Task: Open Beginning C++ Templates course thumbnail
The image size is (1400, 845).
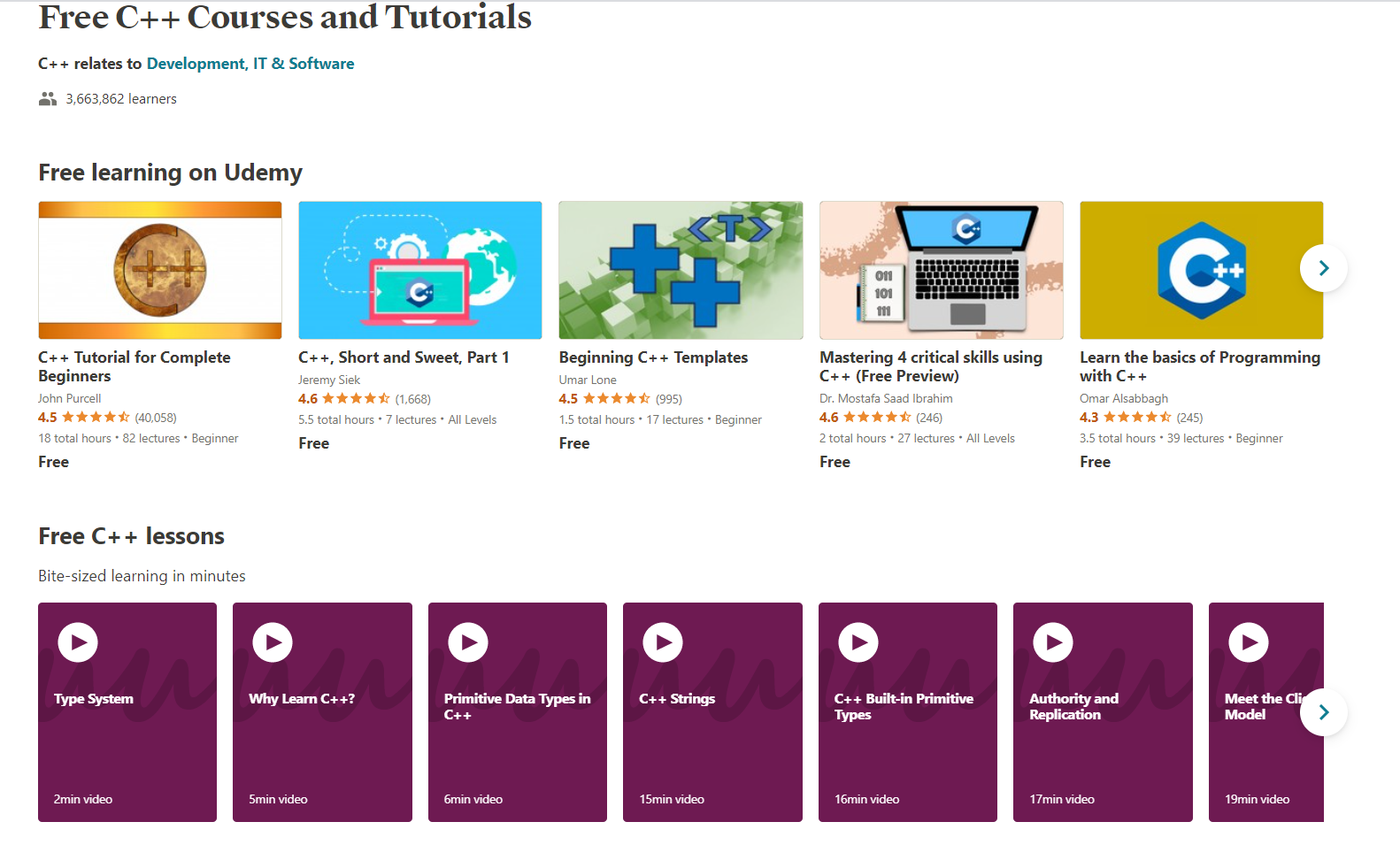Action: (681, 270)
